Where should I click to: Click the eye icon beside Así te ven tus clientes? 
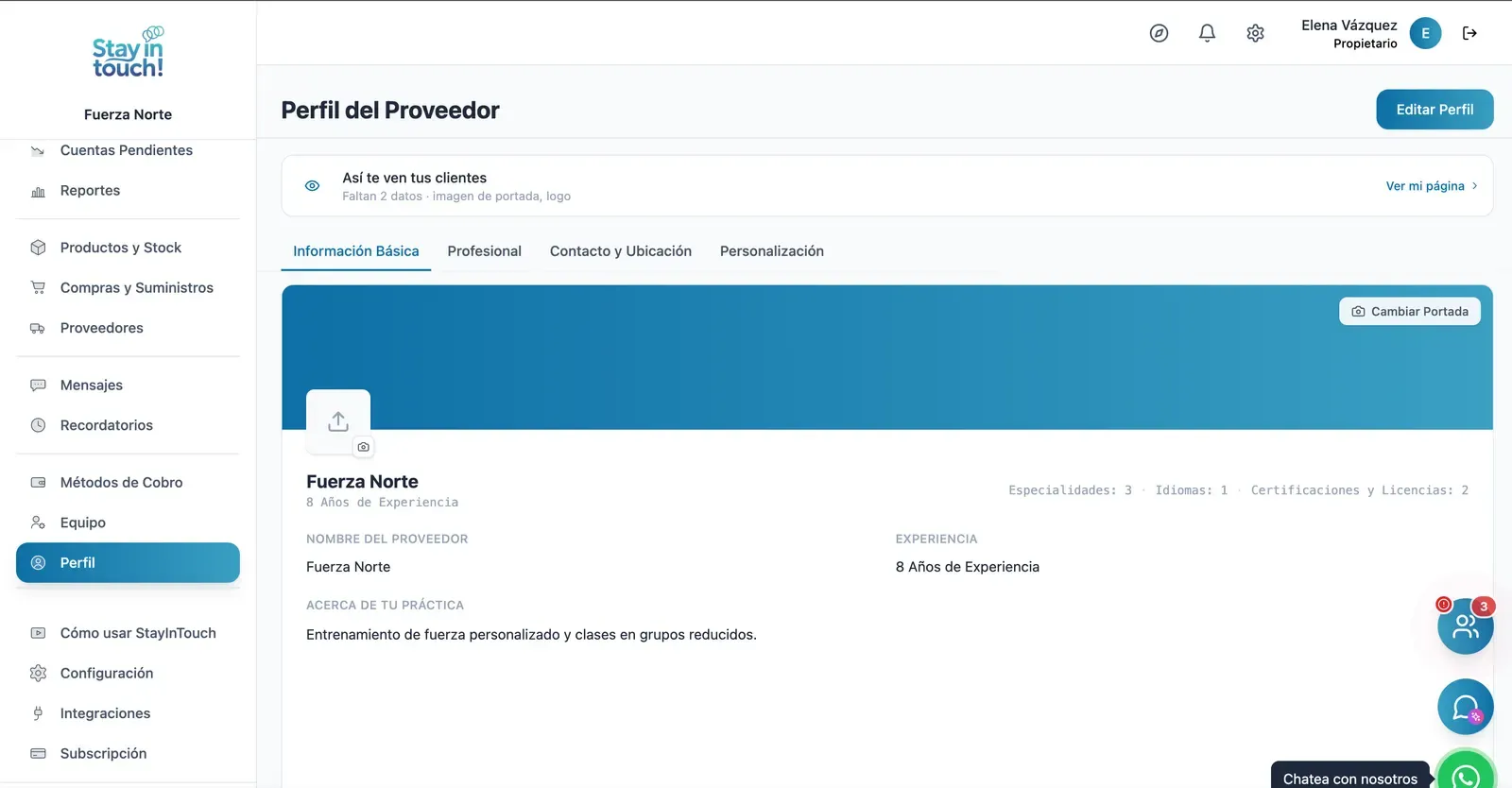tap(312, 186)
